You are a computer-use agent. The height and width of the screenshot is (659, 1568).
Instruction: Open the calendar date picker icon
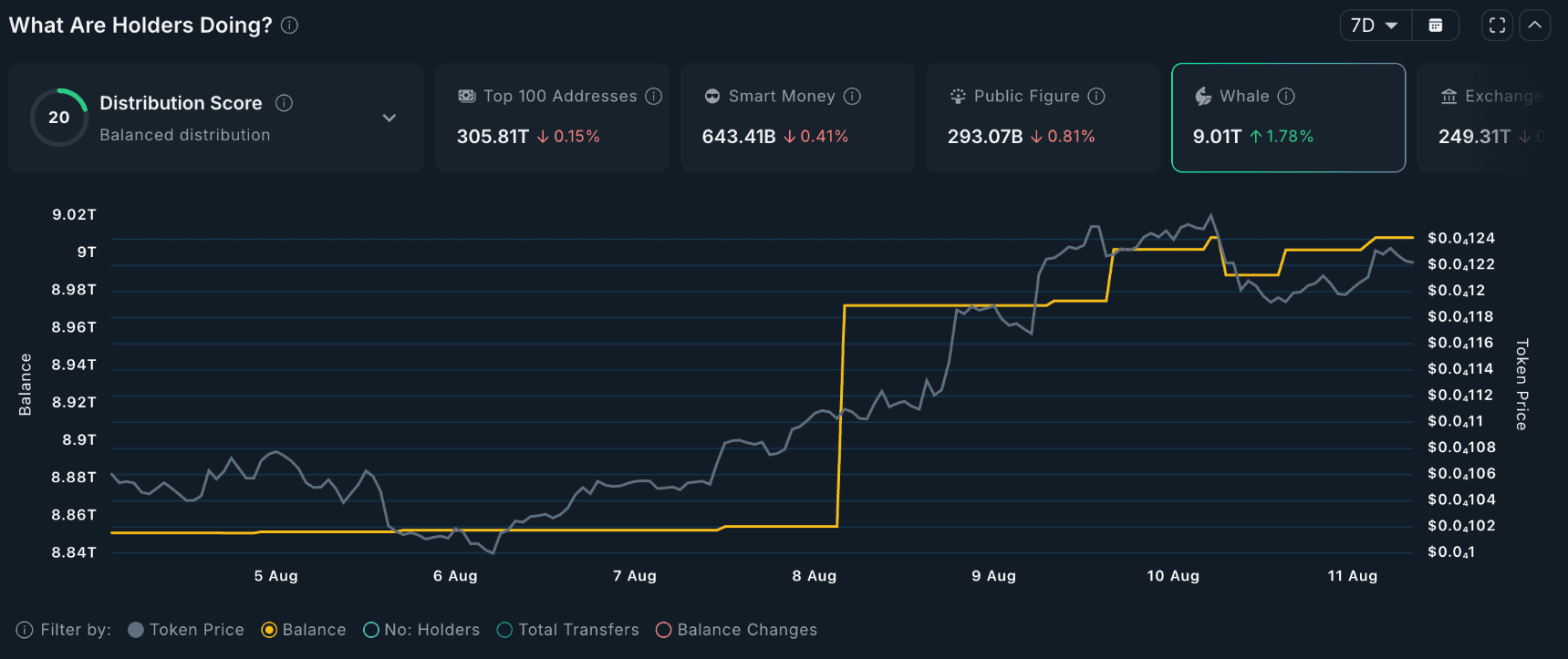pos(1436,26)
